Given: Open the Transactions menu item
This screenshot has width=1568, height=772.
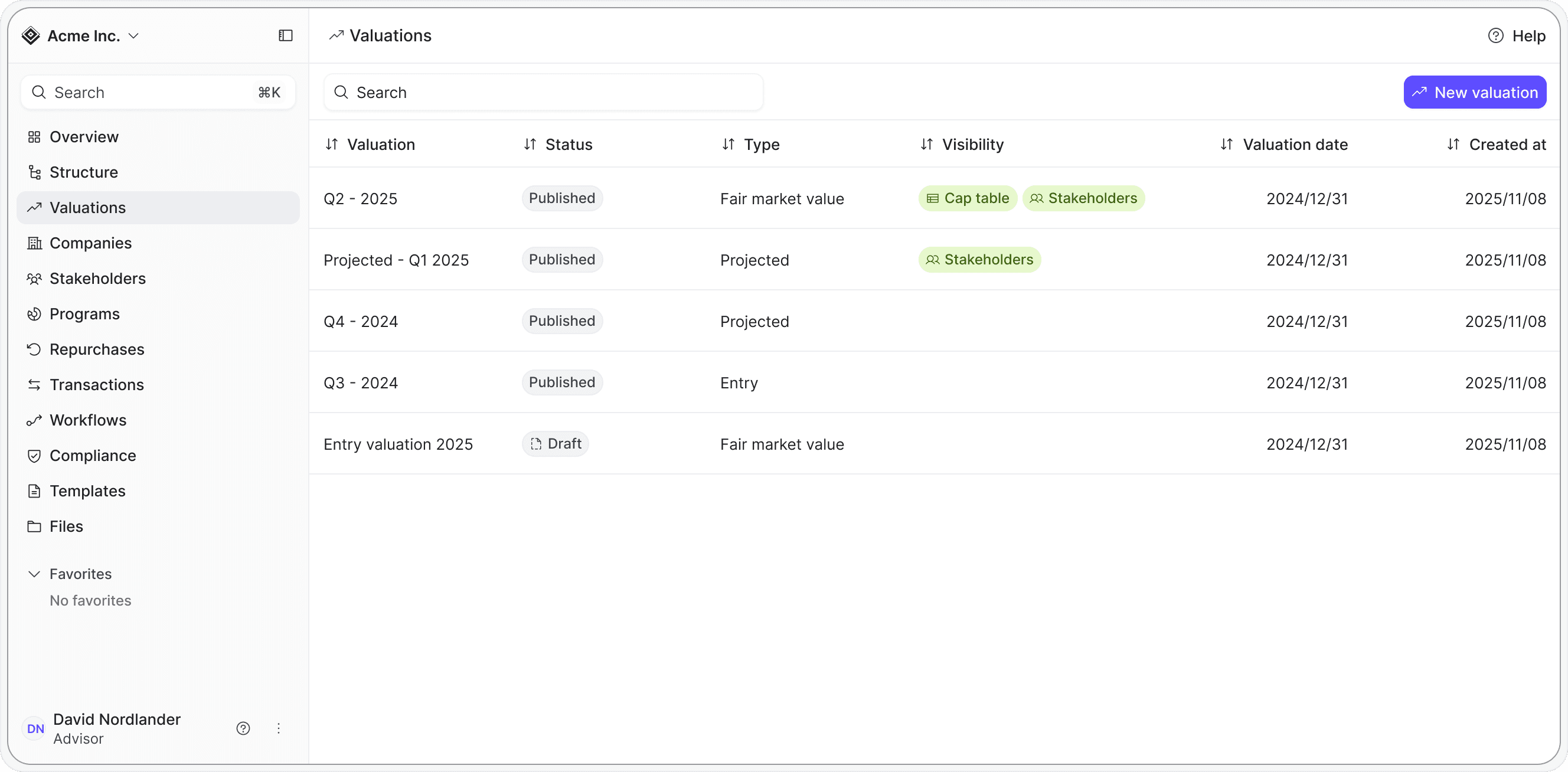Looking at the screenshot, I should 96,384.
